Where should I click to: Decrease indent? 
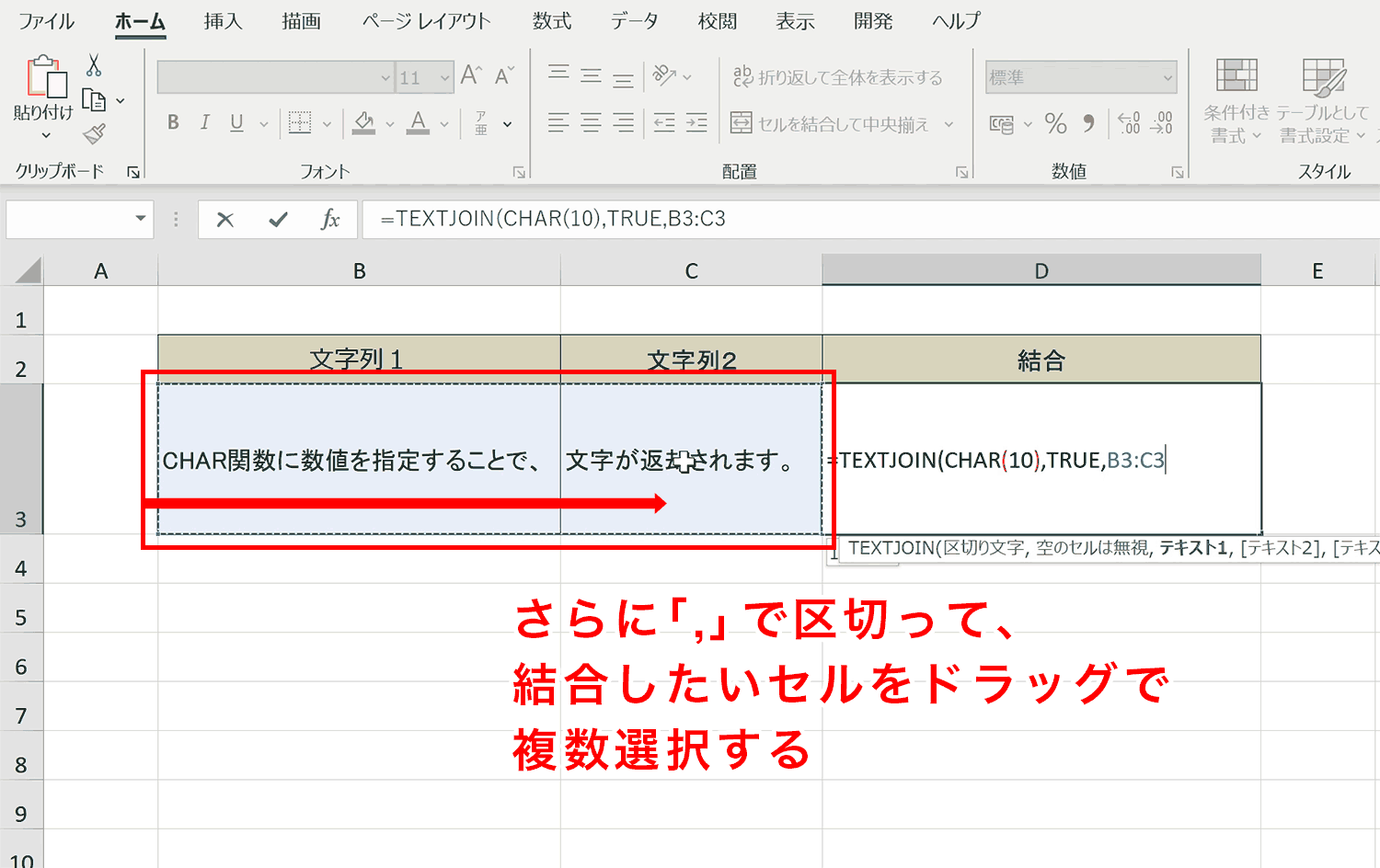click(x=664, y=122)
